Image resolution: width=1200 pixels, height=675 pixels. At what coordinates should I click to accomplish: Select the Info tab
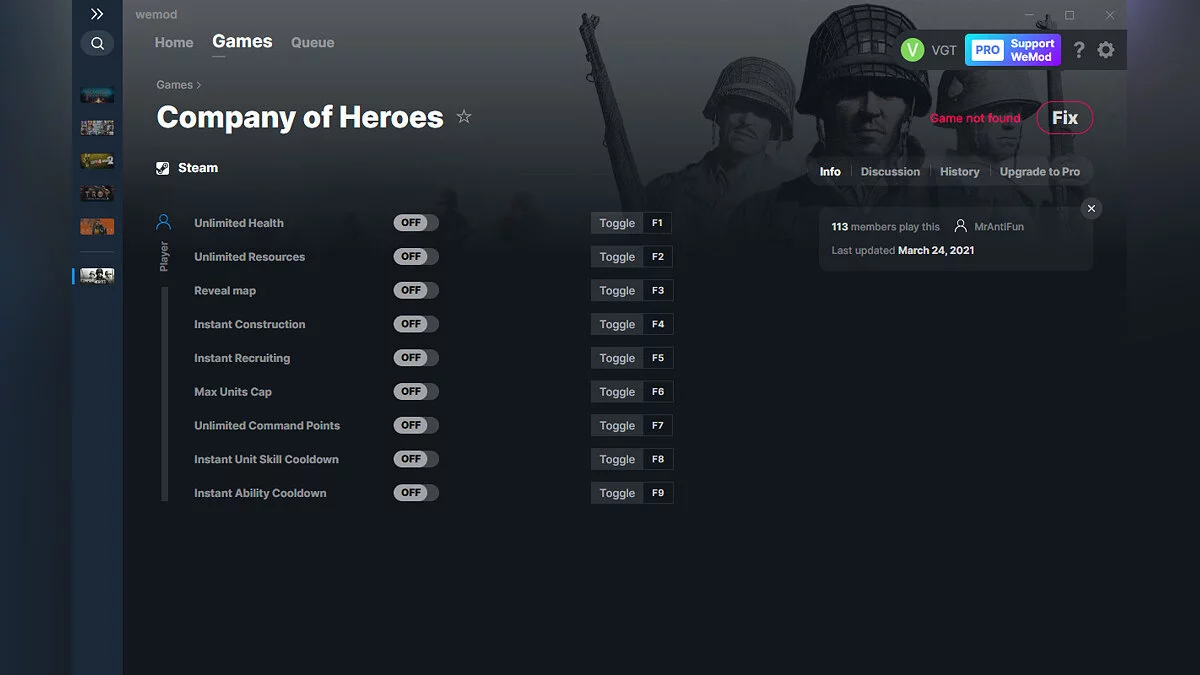830,172
